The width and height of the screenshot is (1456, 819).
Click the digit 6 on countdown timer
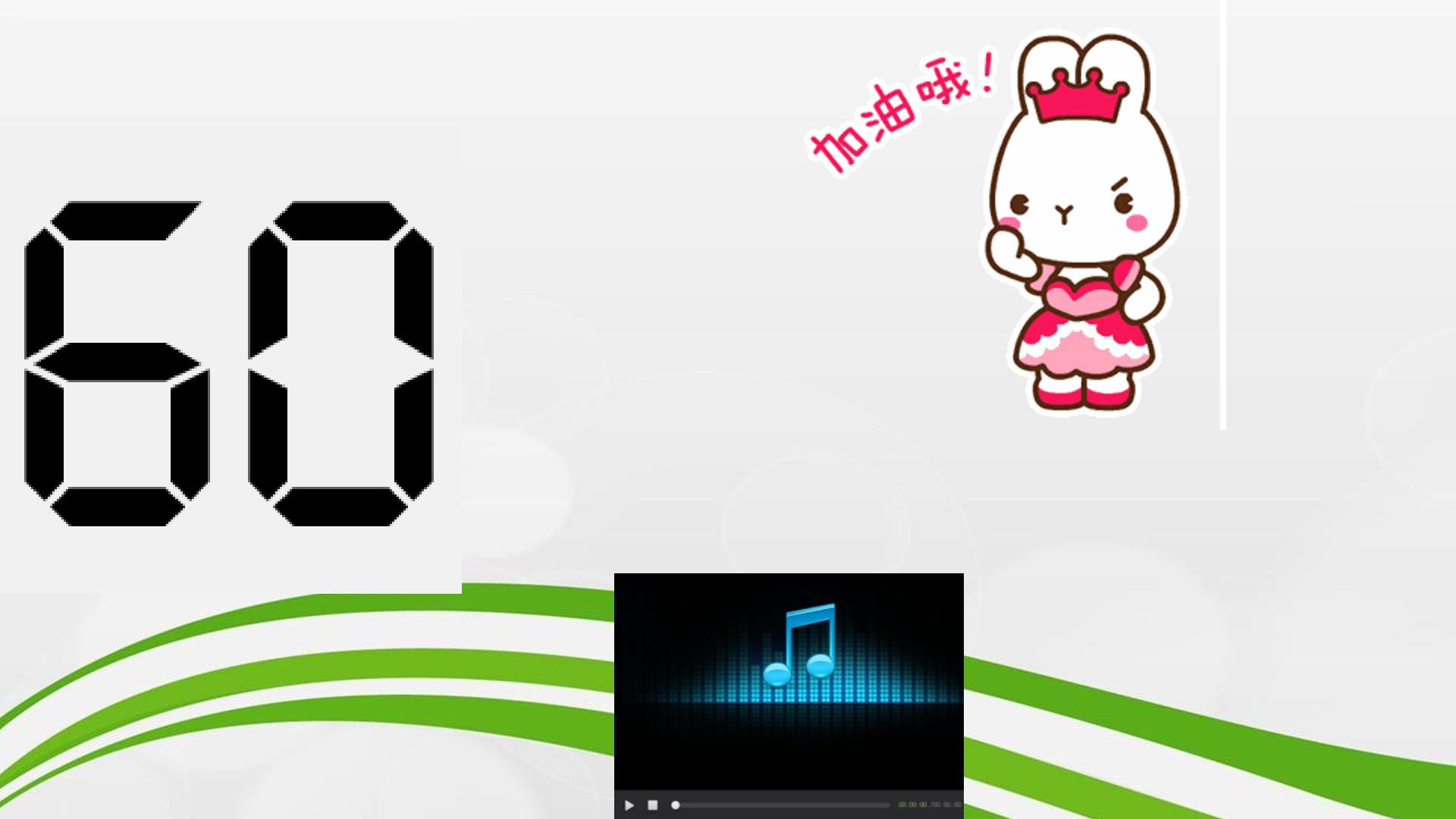tap(116, 363)
